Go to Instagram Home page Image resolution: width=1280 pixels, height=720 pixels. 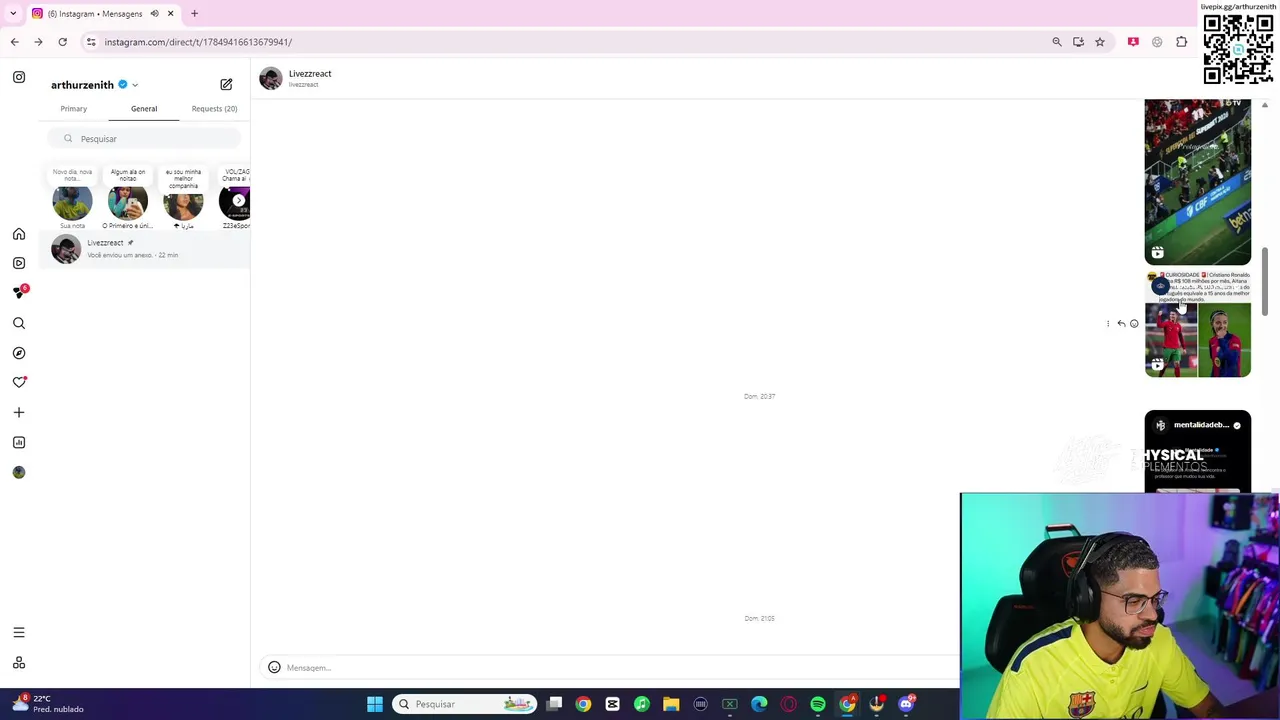(x=19, y=234)
